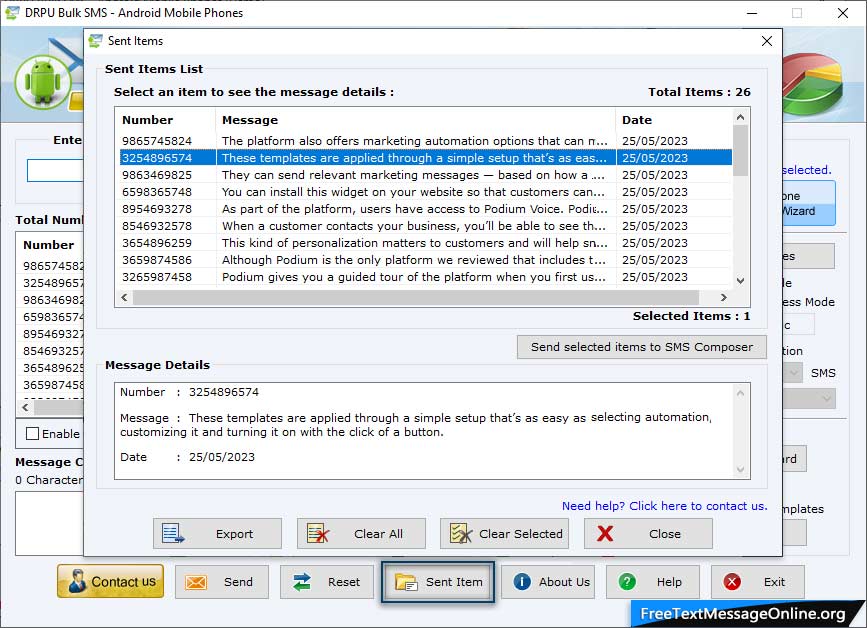Viewport: 867px width, 628px height.
Task: Click the About Us button
Action: (548, 582)
